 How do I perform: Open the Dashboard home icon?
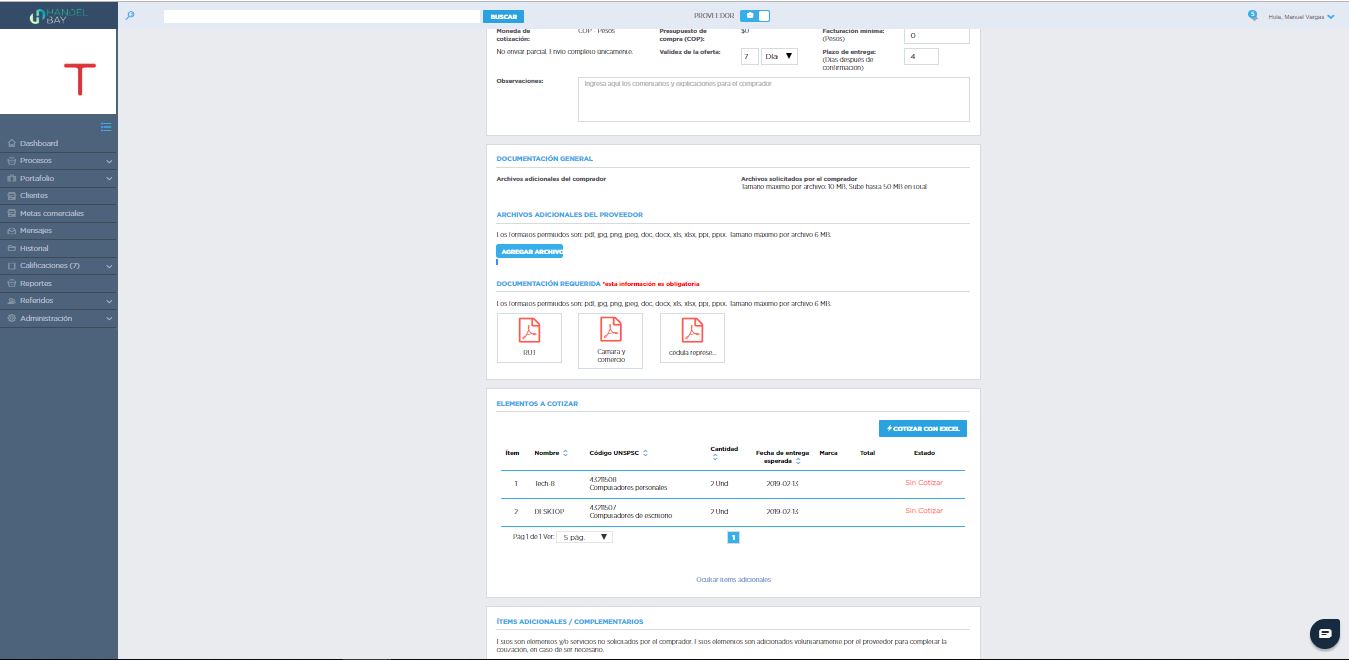point(11,143)
